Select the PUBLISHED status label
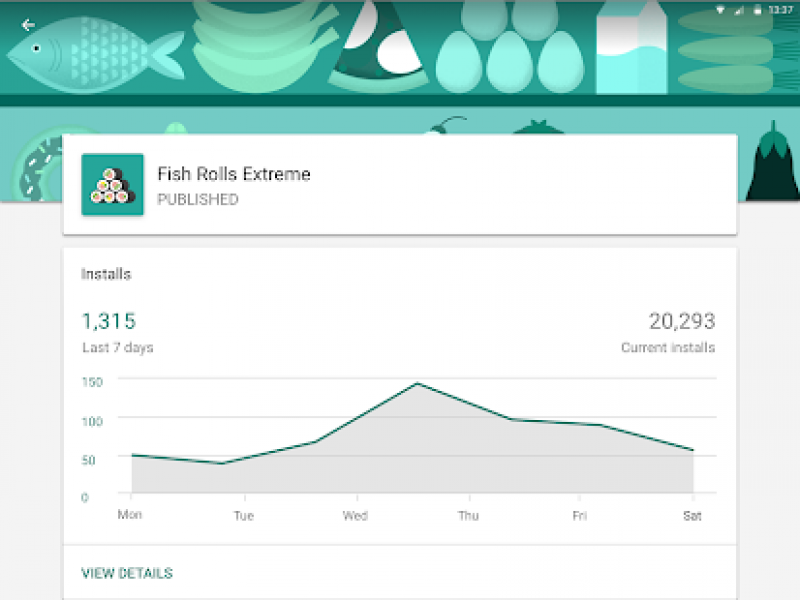Viewport: 800px width, 600px height. [197, 199]
